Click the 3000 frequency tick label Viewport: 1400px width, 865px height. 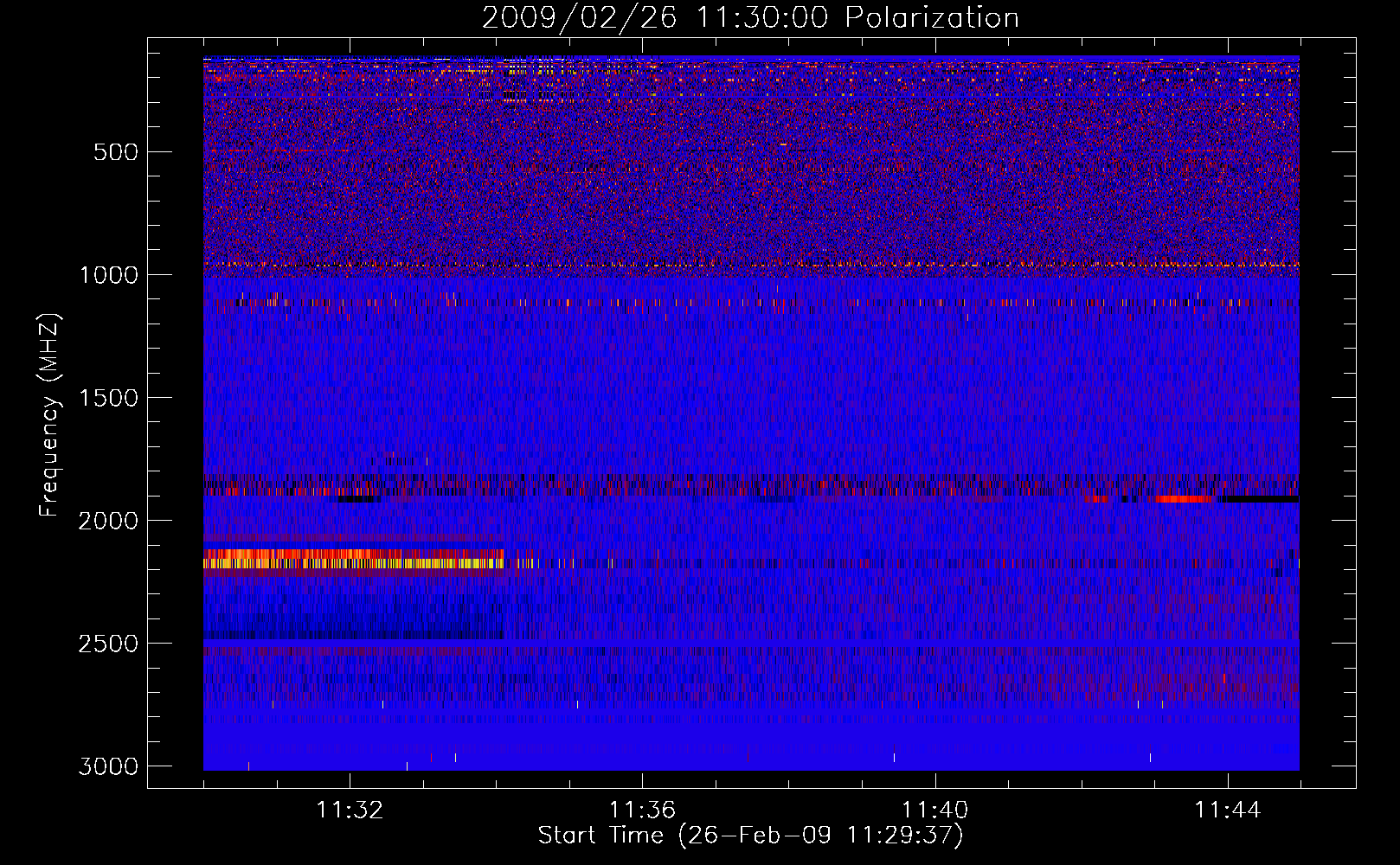coord(108,766)
